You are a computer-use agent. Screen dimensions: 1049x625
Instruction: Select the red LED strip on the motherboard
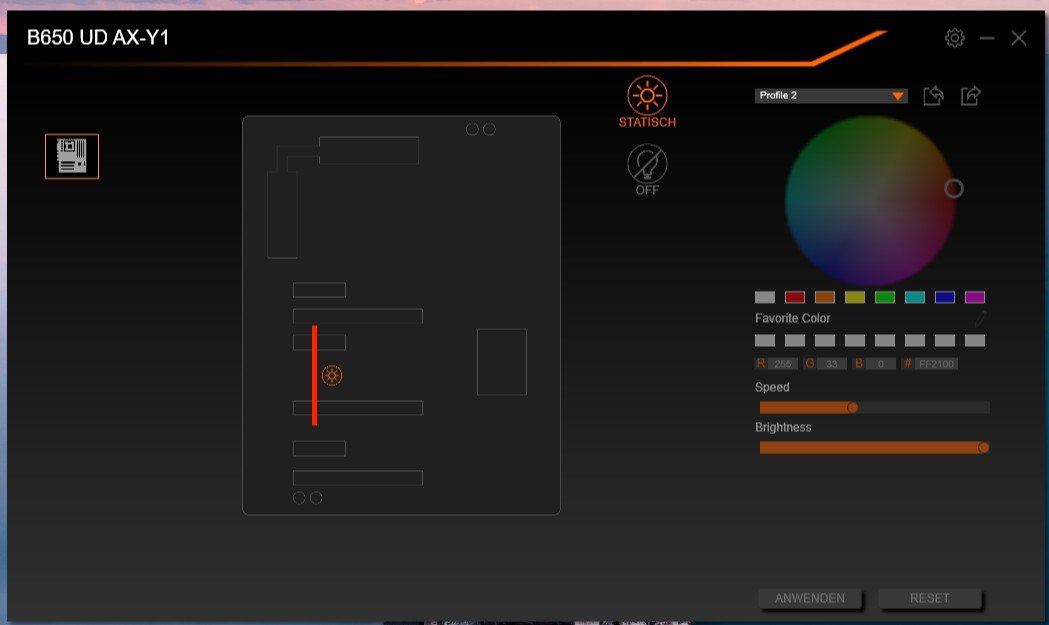[x=314, y=375]
